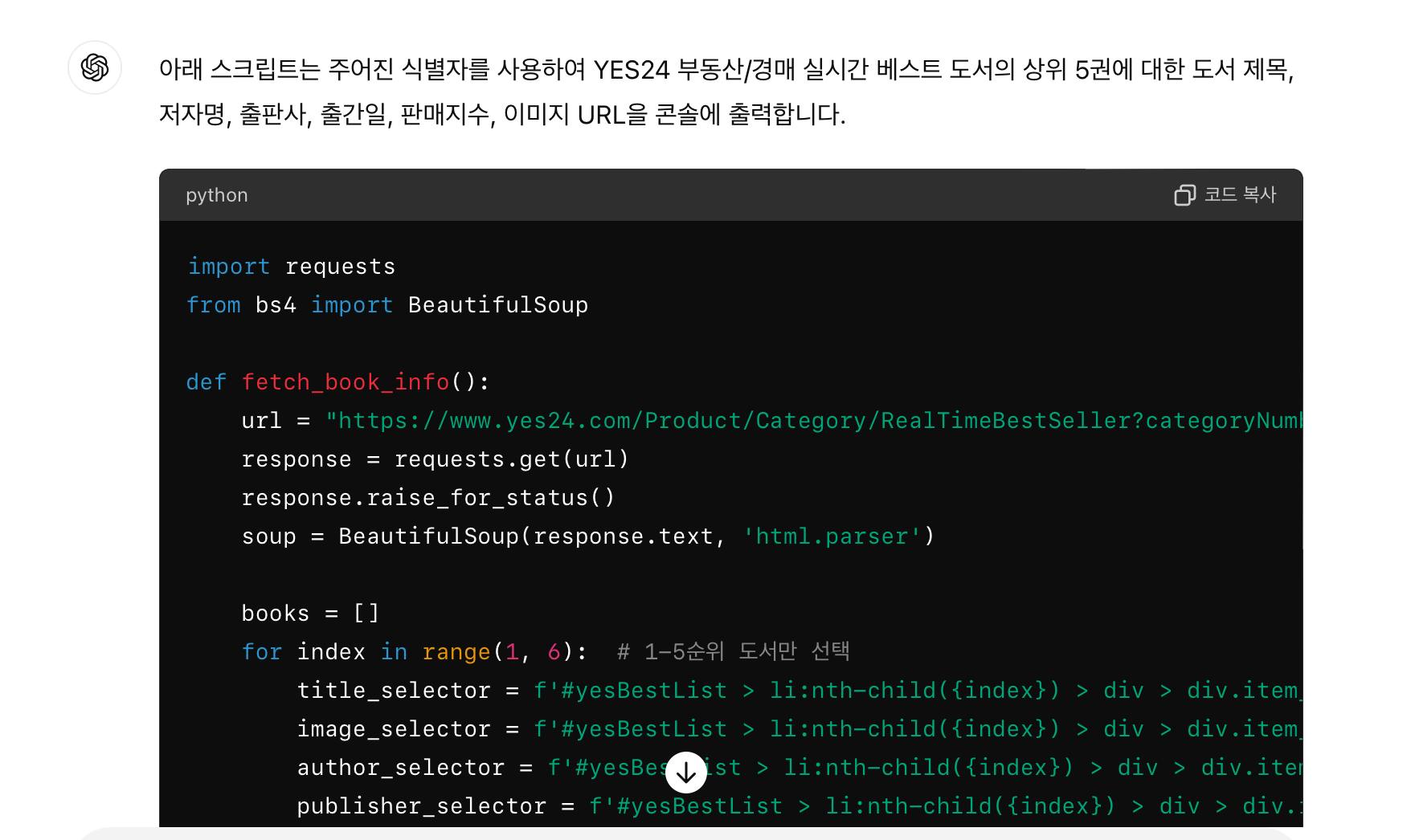Screen dimensions: 1411x840
Task: Click the 'fetch_book_info' function name
Action: [x=346, y=382]
